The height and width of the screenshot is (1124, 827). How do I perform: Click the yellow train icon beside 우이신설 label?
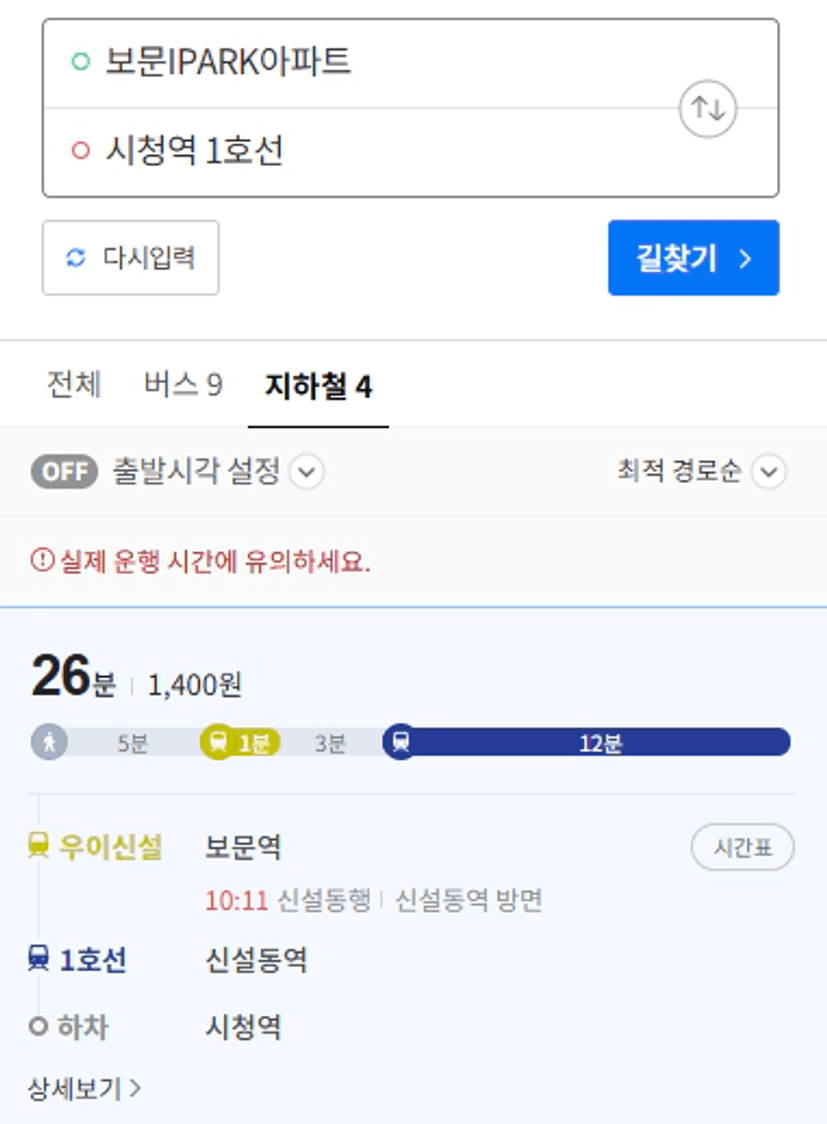coord(38,845)
